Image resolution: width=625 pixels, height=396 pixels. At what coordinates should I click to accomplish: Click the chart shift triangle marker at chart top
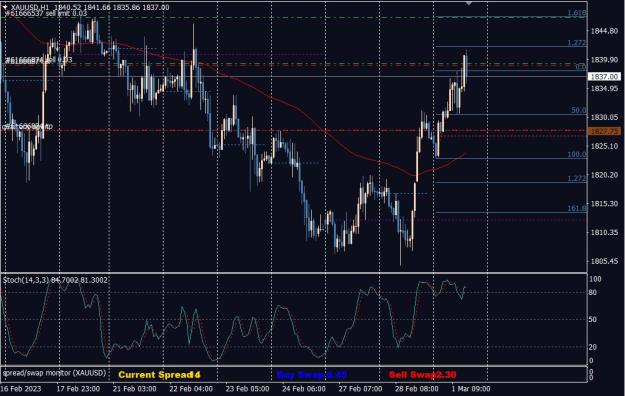[469, 3]
